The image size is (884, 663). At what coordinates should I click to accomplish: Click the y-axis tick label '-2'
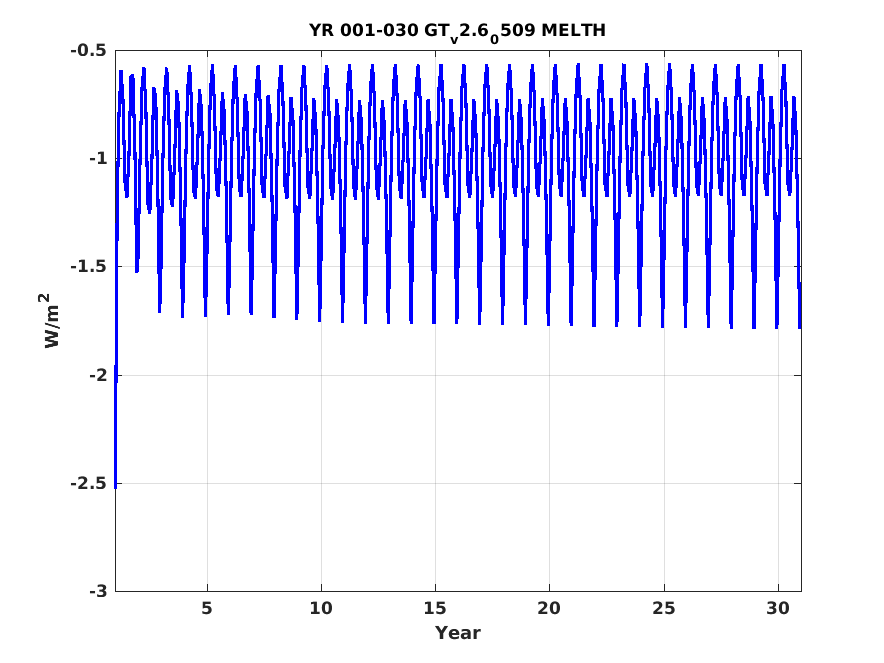click(x=98, y=375)
